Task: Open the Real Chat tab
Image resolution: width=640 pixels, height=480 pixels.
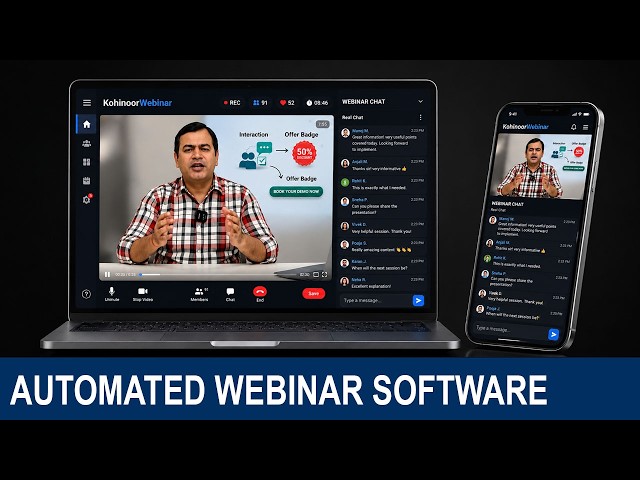Action: point(353,118)
